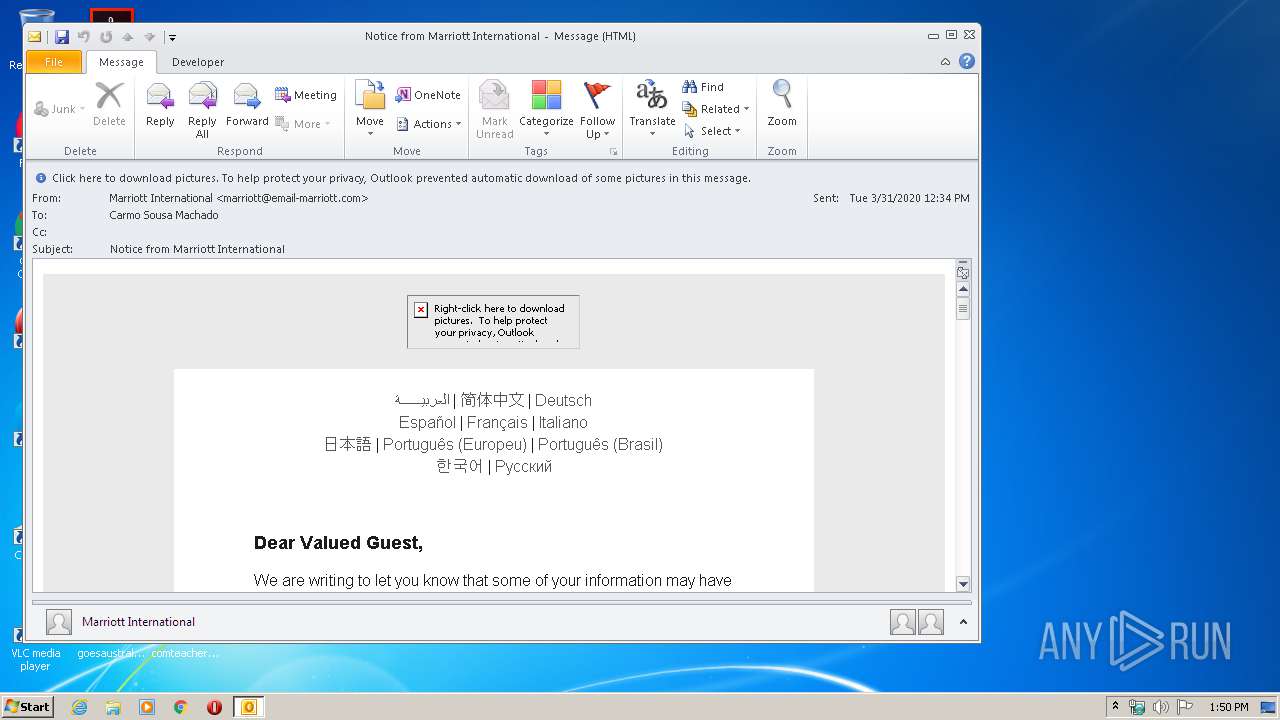Open the Move to folder menu

click(370, 109)
